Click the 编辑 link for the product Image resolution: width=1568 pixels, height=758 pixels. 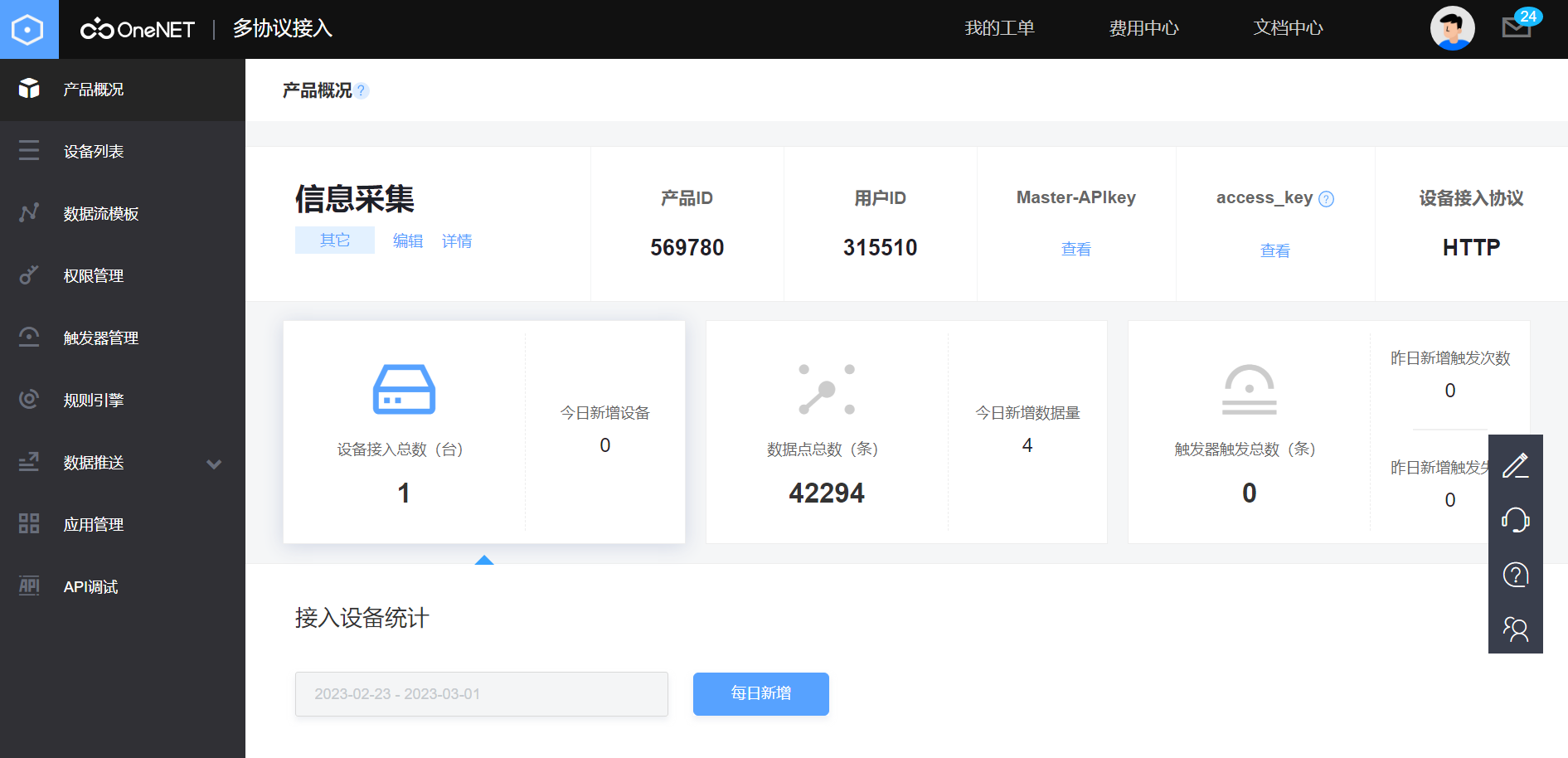tap(408, 241)
